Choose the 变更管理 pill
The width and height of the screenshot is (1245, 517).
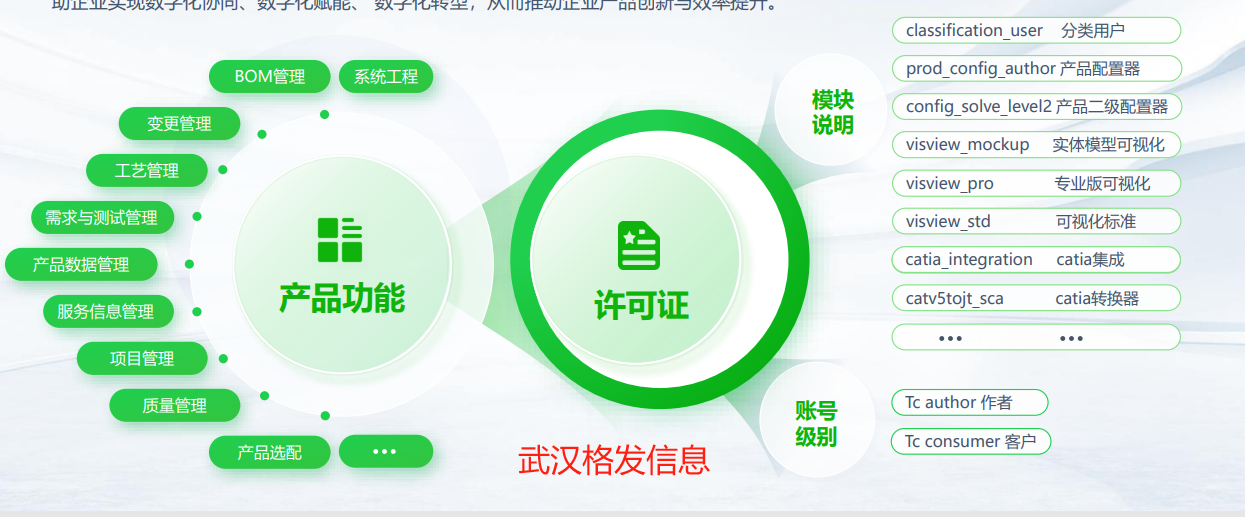coord(180,123)
